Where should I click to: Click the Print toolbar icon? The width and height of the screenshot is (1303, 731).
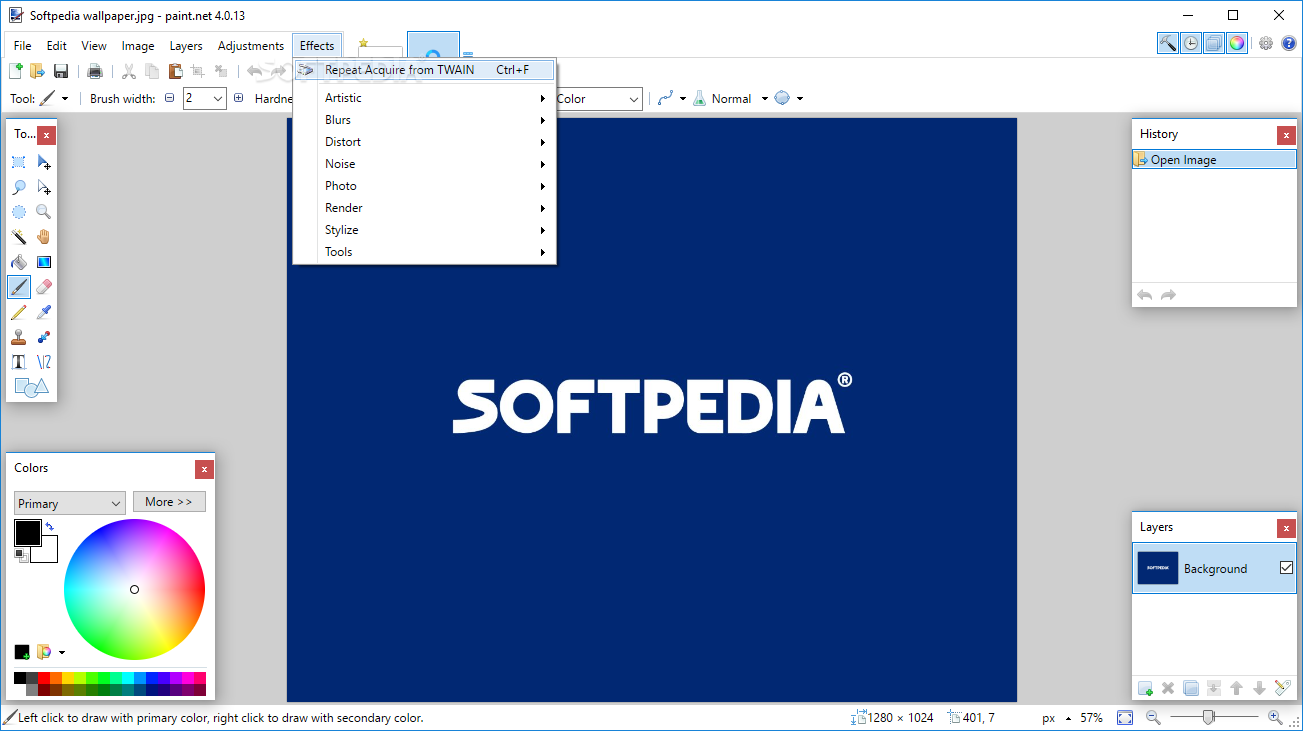coord(95,71)
